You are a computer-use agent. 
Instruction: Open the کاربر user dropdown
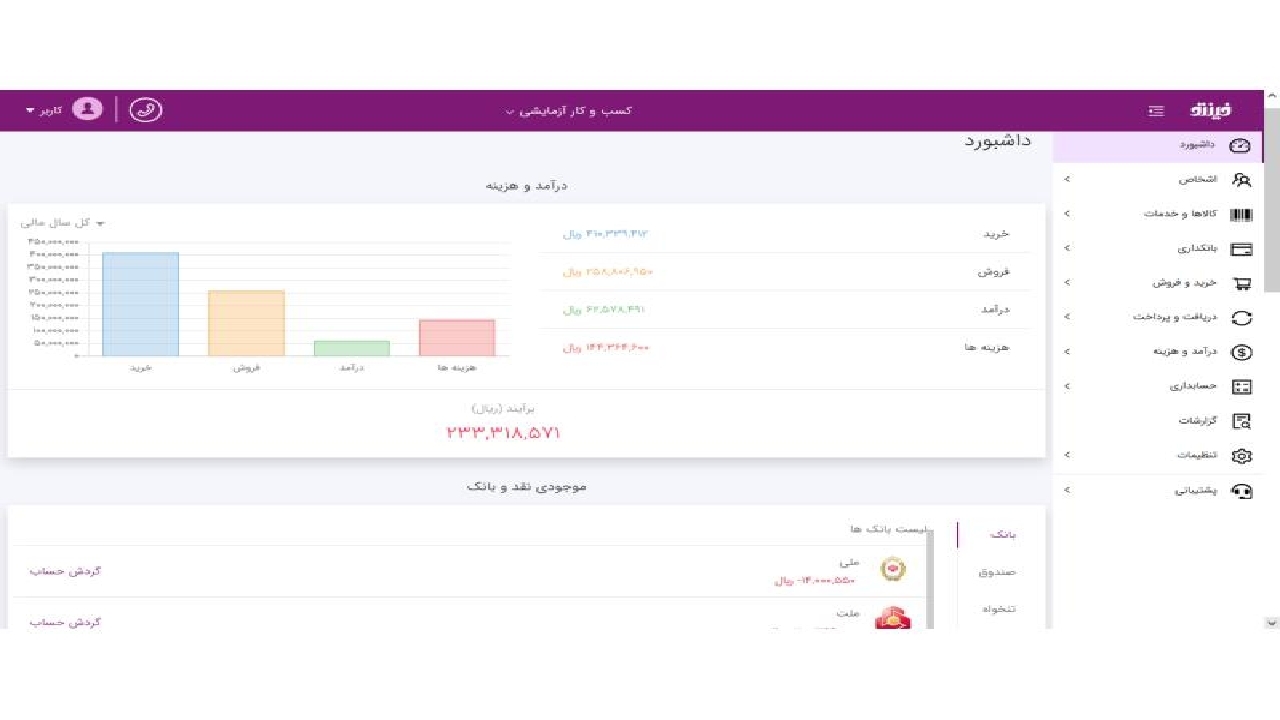click(44, 110)
